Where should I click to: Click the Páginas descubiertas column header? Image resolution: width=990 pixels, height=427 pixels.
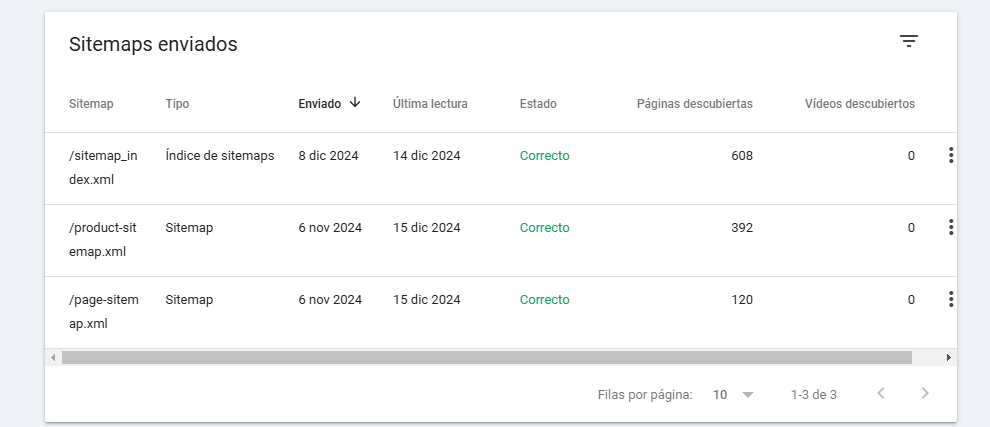pos(694,104)
